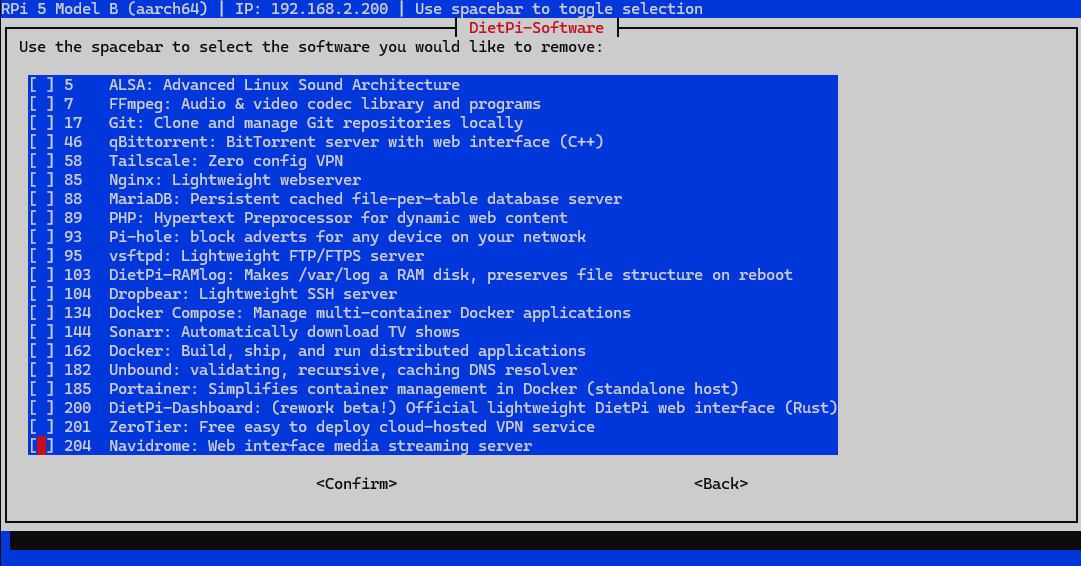1081x566 pixels.
Task: Click the Back button
Action: click(720, 484)
